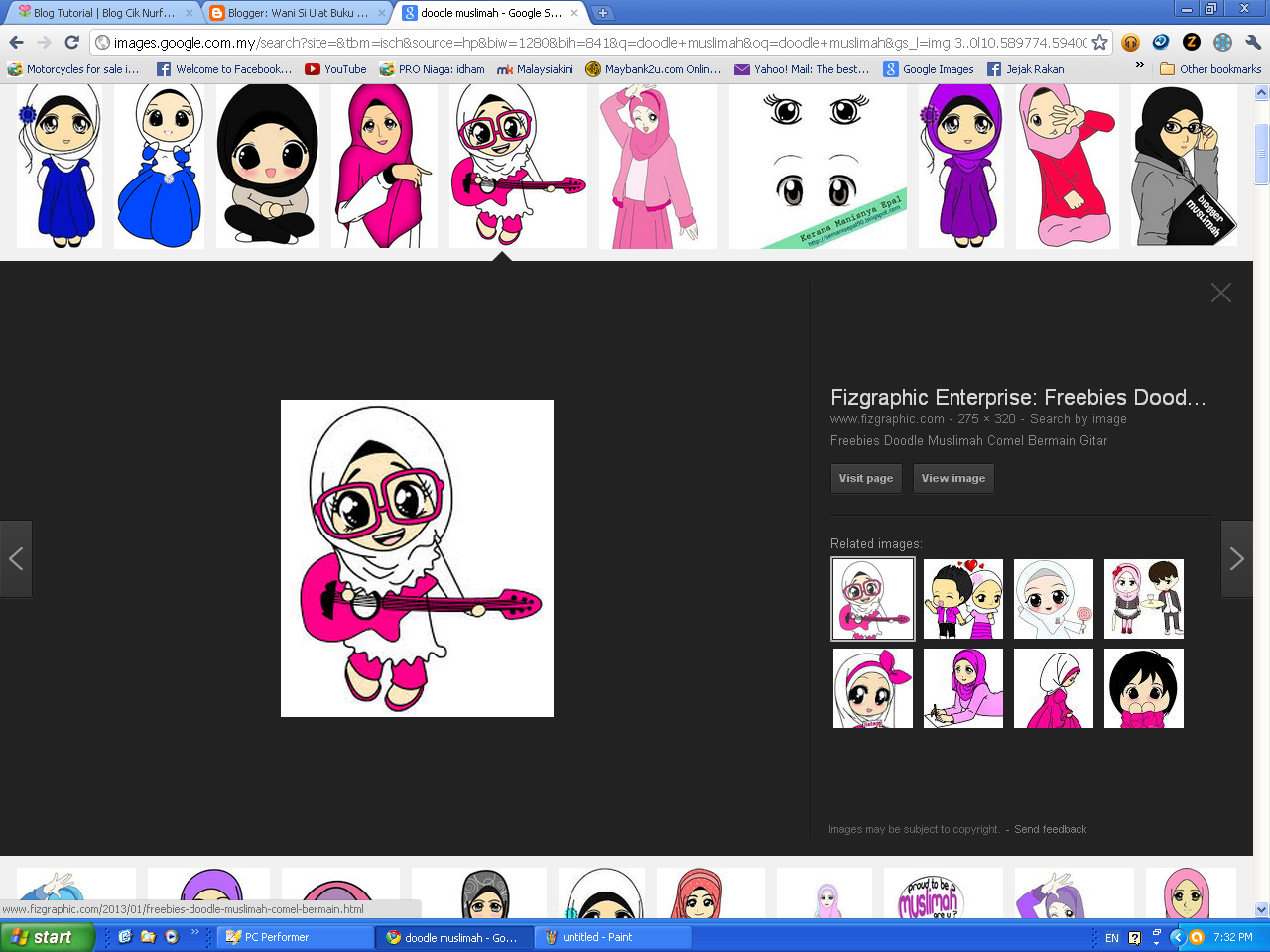Viewport: 1270px width, 952px height.
Task: Open the Chrome wrench settings menu
Action: tap(1253, 42)
